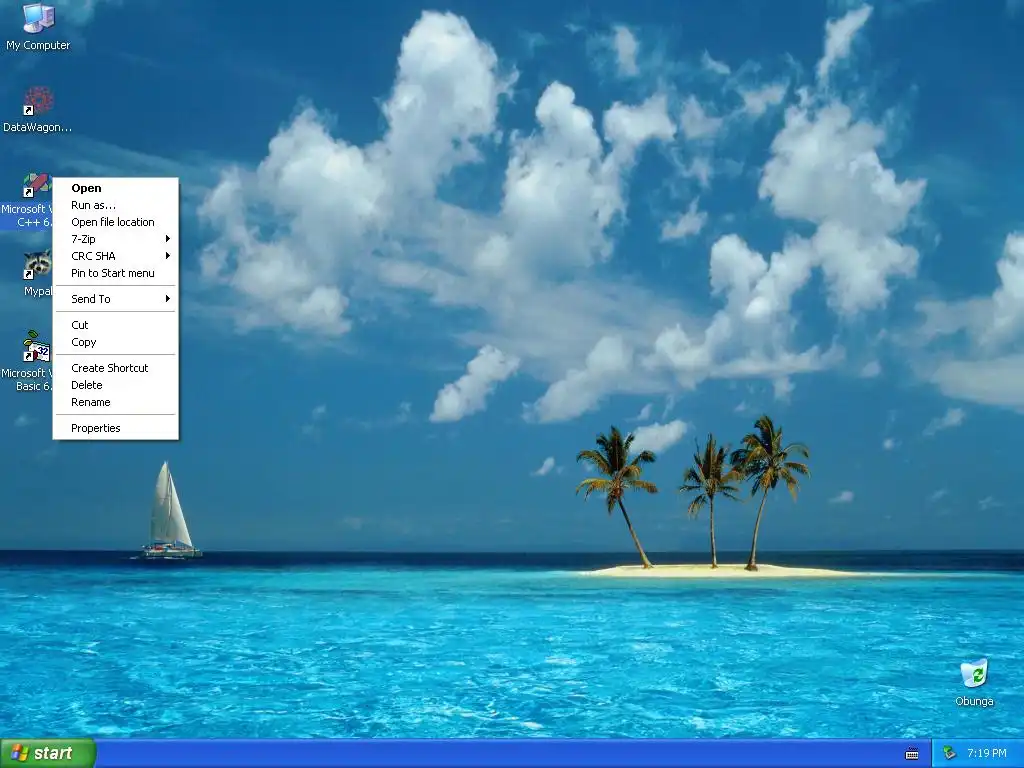Open the Start menu

pos(48,753)
